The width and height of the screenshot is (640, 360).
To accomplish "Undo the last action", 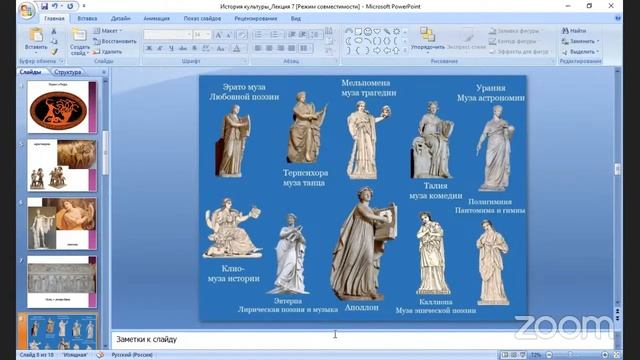I will [x=54, y=6].
